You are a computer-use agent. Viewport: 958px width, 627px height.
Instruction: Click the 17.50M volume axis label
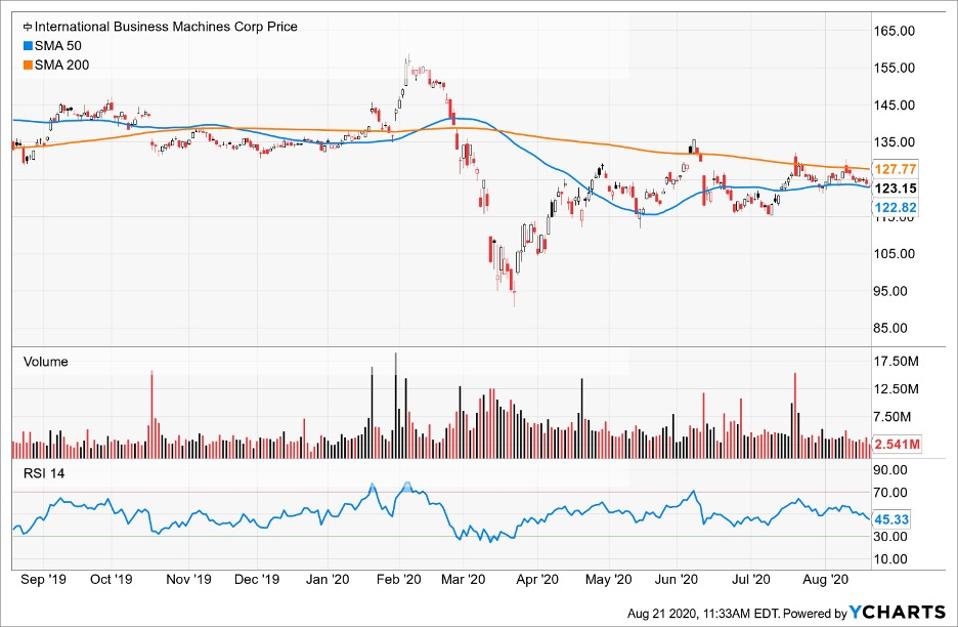click(896, 362)
